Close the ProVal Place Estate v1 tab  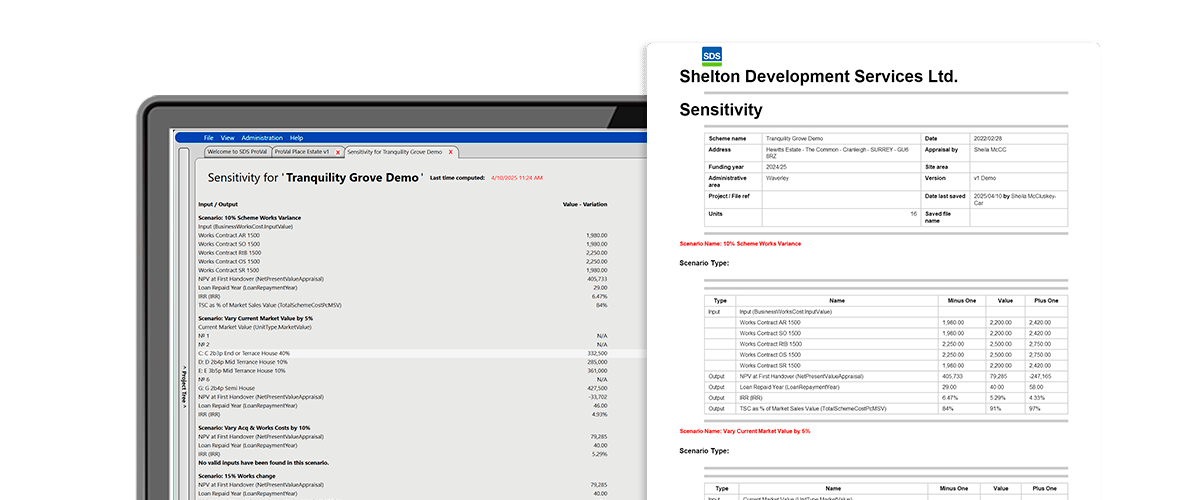pos(338,152)
